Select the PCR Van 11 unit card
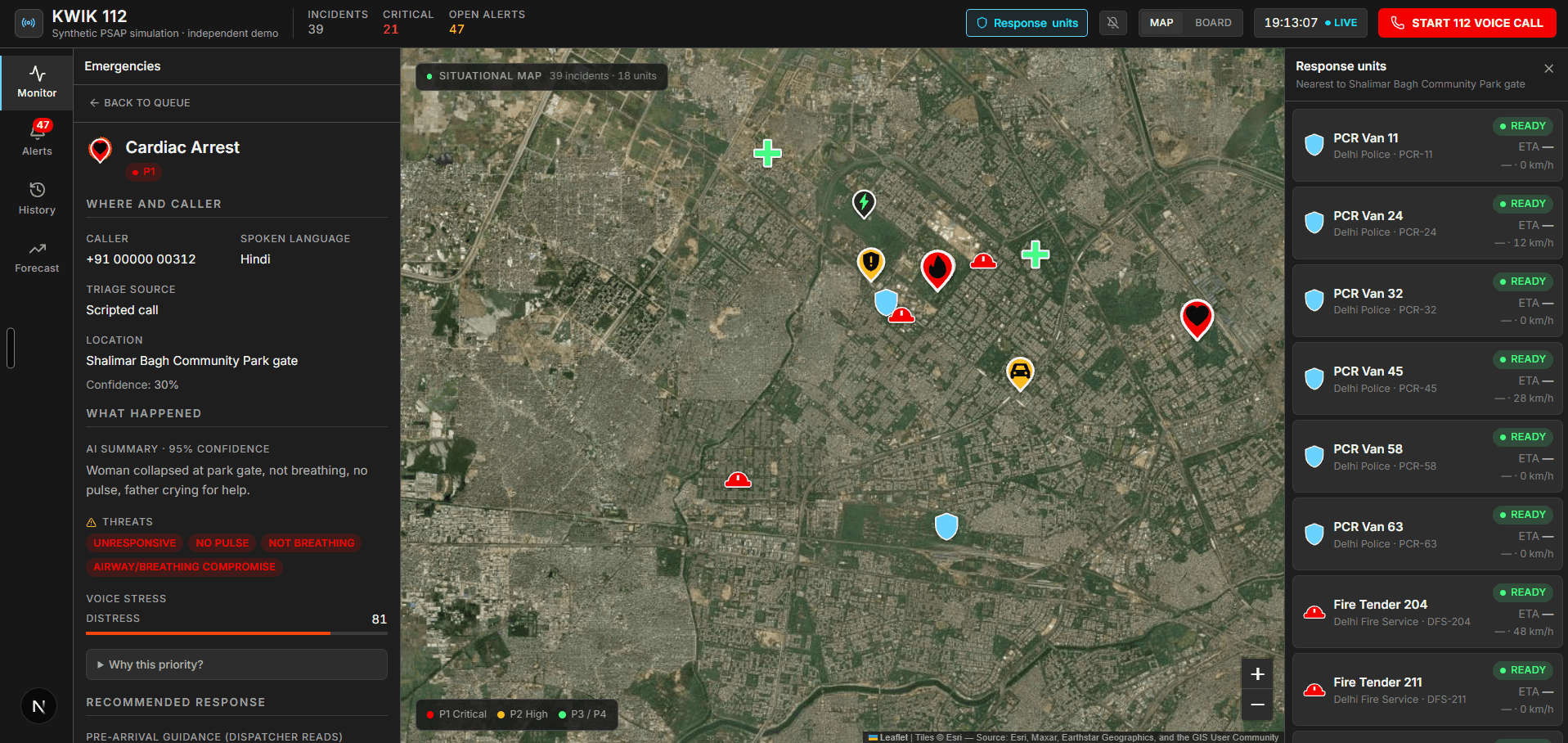Viewport: 1568px width, 743px height. coord(1427,146)
